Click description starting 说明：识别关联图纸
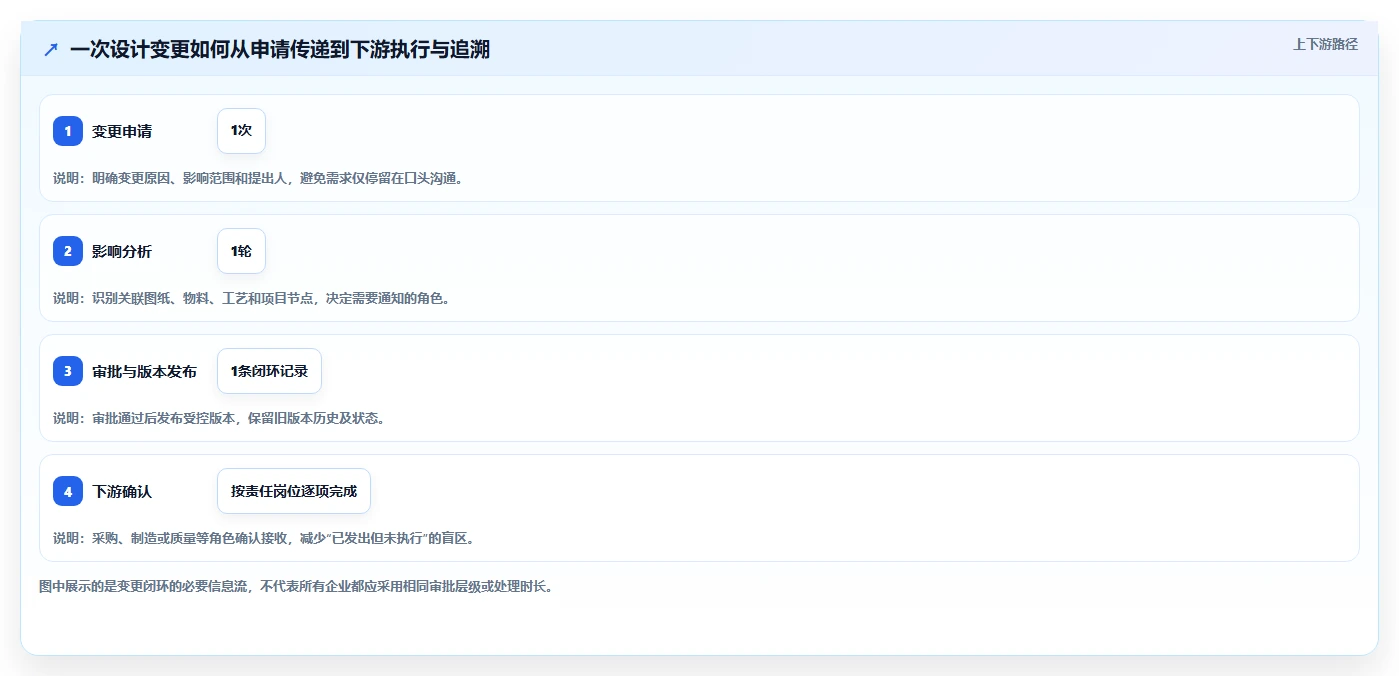The width and height of the screenshot is (1399, 676). tap(251, 298)
